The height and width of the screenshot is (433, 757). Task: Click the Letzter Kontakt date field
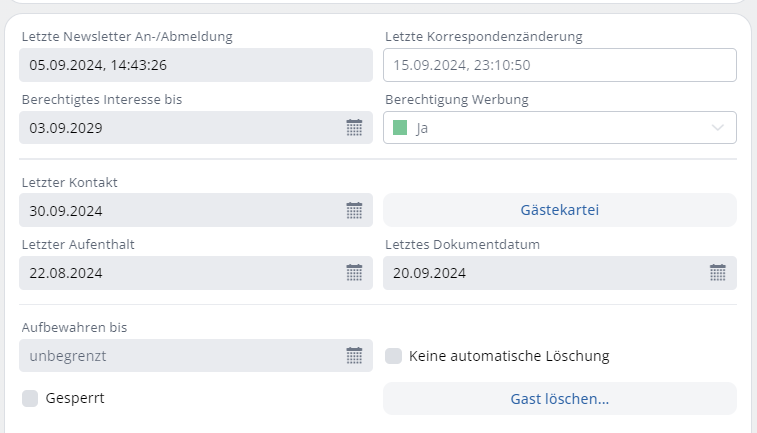180,211
